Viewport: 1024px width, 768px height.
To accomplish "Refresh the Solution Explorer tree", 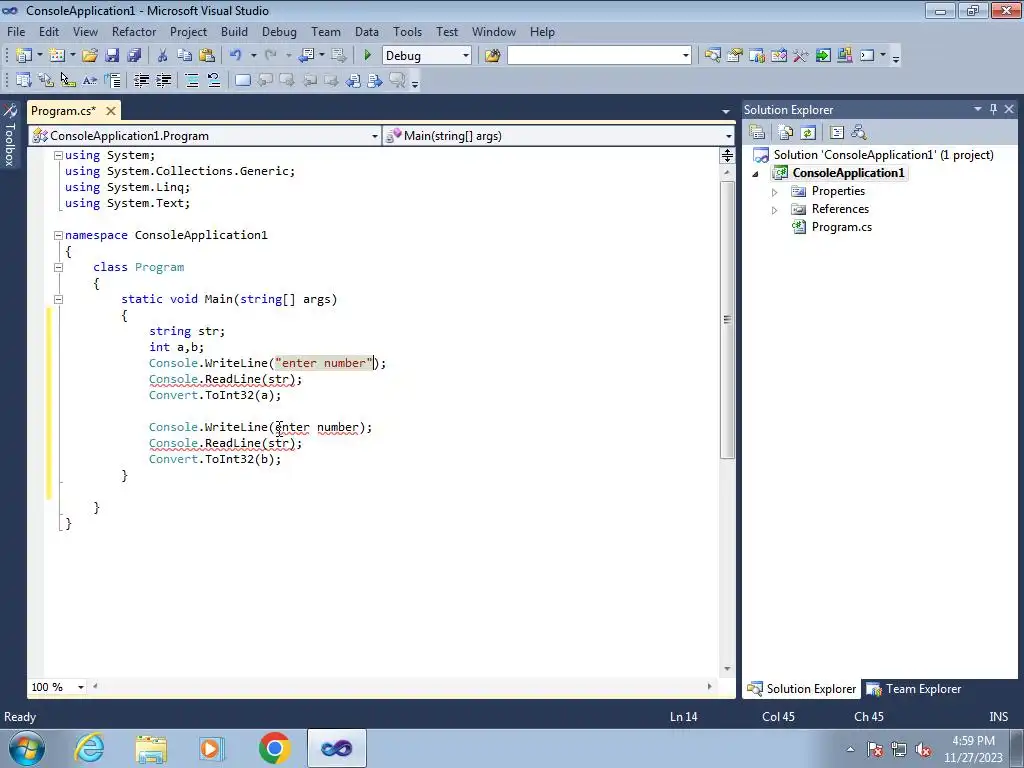I will 808,133.
